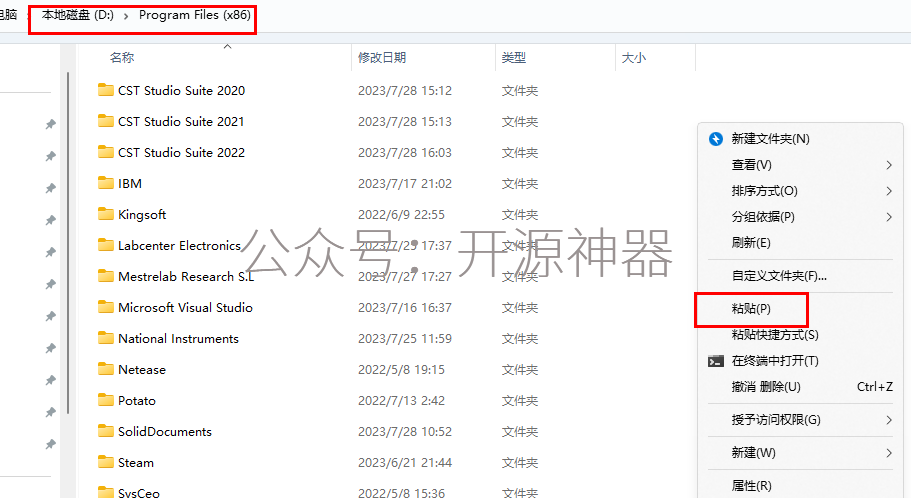Click the Potato folder icon
The height and width of the screenshot is (498, 911).
[x=106, y=400]
